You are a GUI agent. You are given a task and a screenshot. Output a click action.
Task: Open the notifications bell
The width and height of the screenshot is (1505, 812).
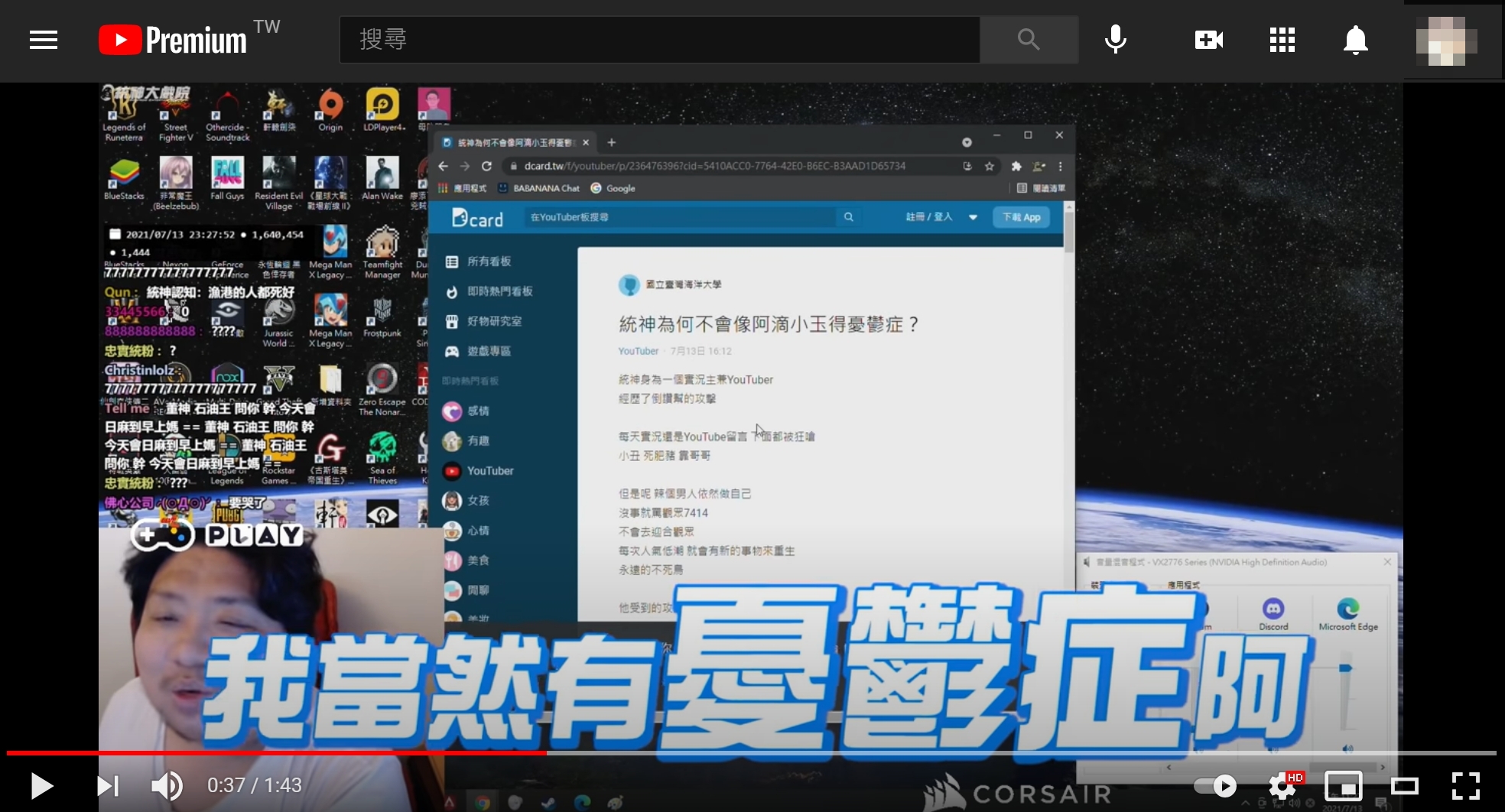pyautogui.click(x=1355, y=40)
